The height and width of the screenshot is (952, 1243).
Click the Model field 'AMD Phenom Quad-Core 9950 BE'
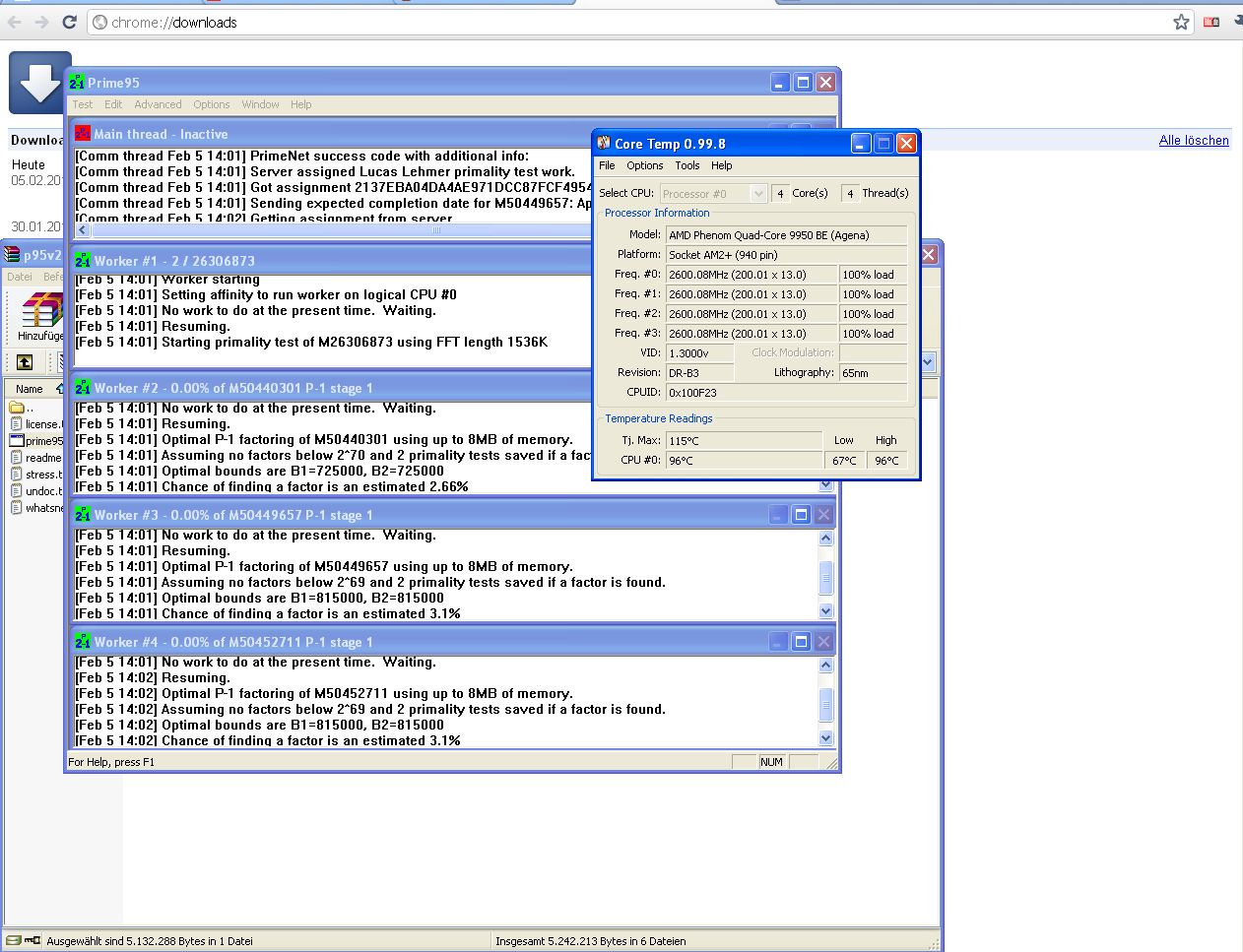pyautogui.click(x=786, y=235)
